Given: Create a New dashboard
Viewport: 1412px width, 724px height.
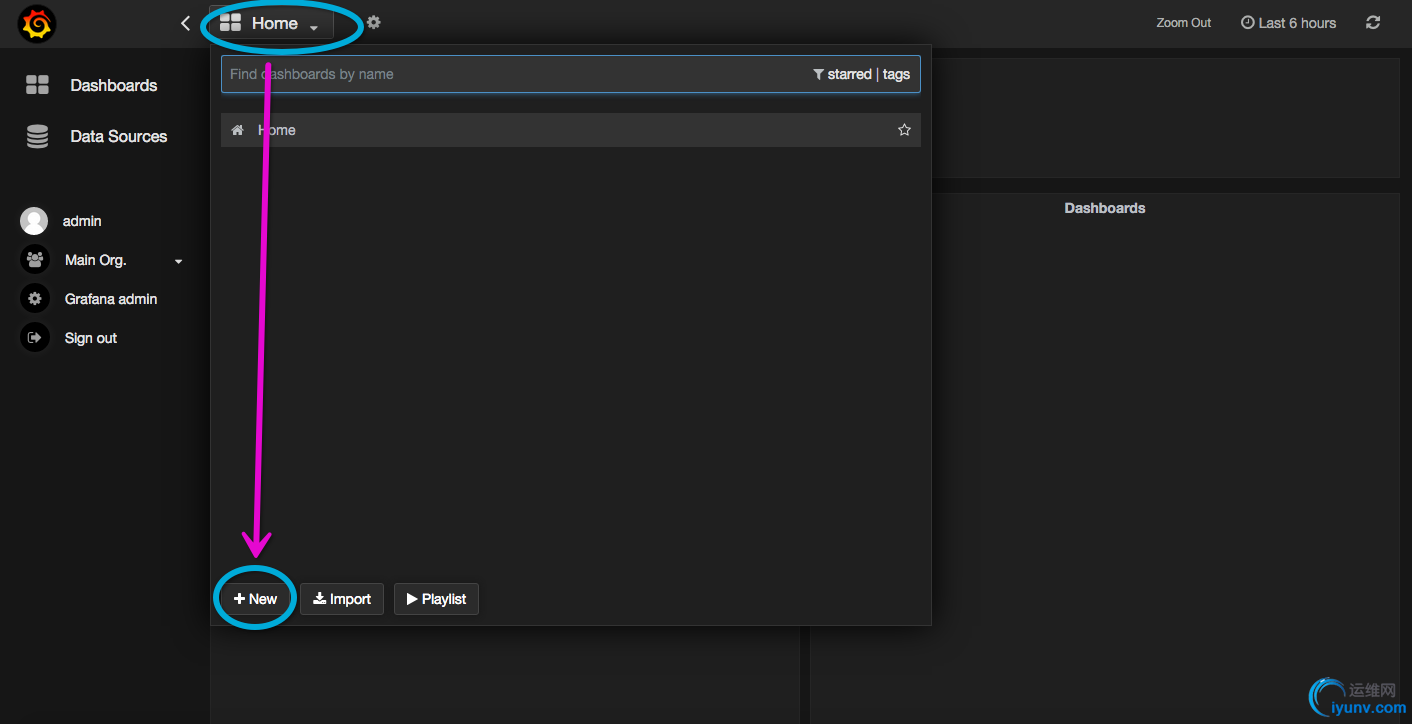Looking at the screenshot, I should click(255, 599).
